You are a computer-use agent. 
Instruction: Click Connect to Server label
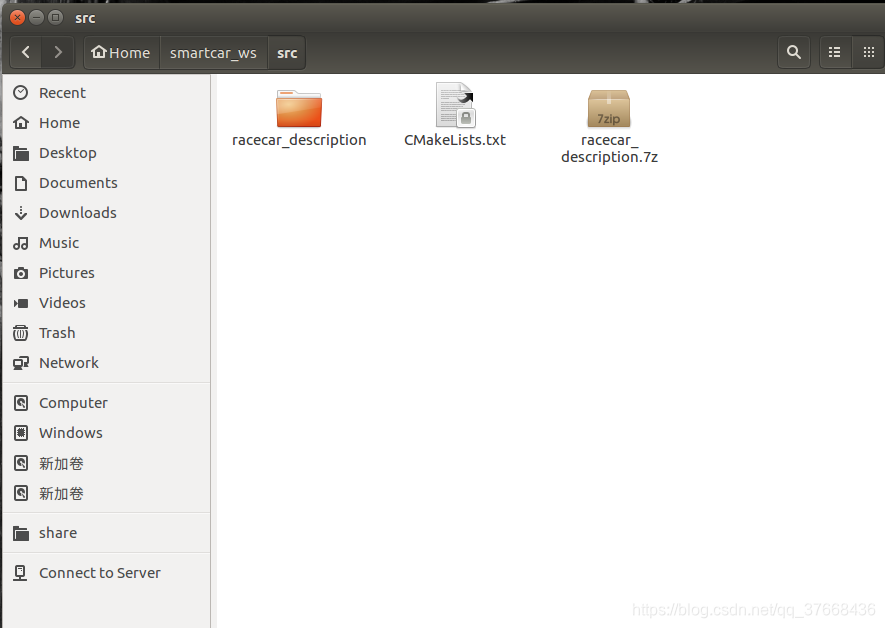(x=99, y=573)
